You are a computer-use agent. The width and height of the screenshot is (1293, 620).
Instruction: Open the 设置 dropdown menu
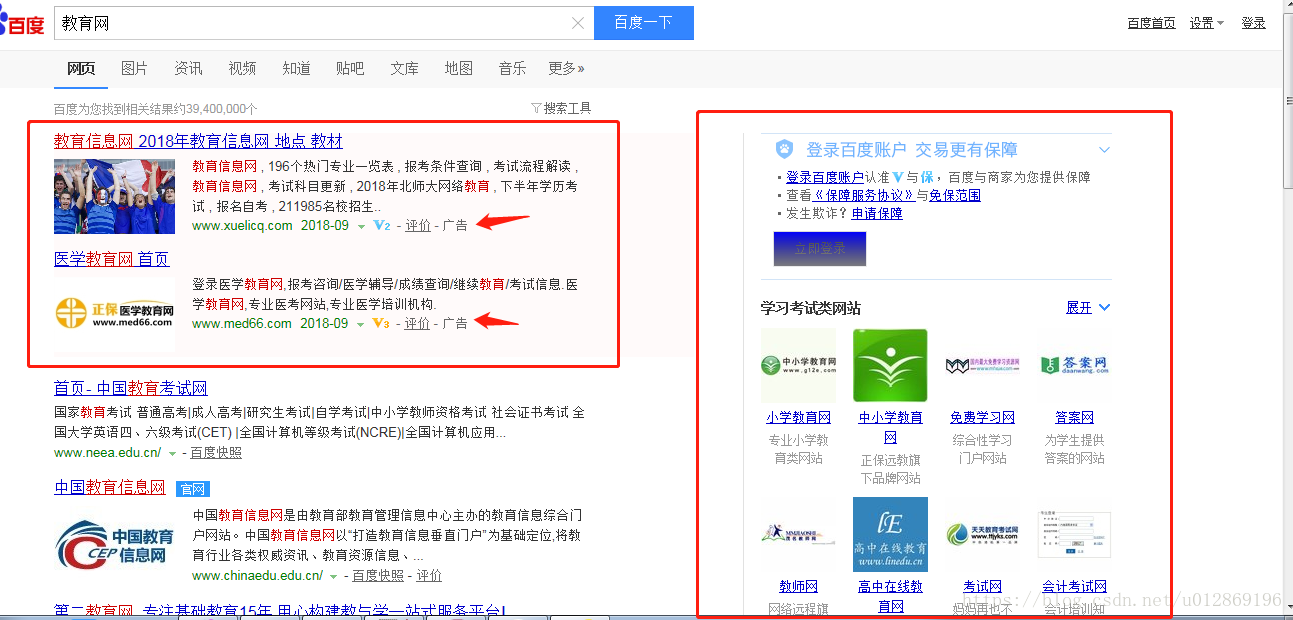tap(1206, 23)
